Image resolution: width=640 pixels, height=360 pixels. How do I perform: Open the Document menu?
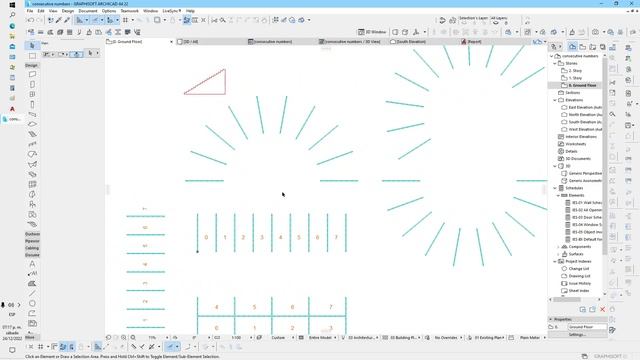pyautogui.click(x=88, y=11)
